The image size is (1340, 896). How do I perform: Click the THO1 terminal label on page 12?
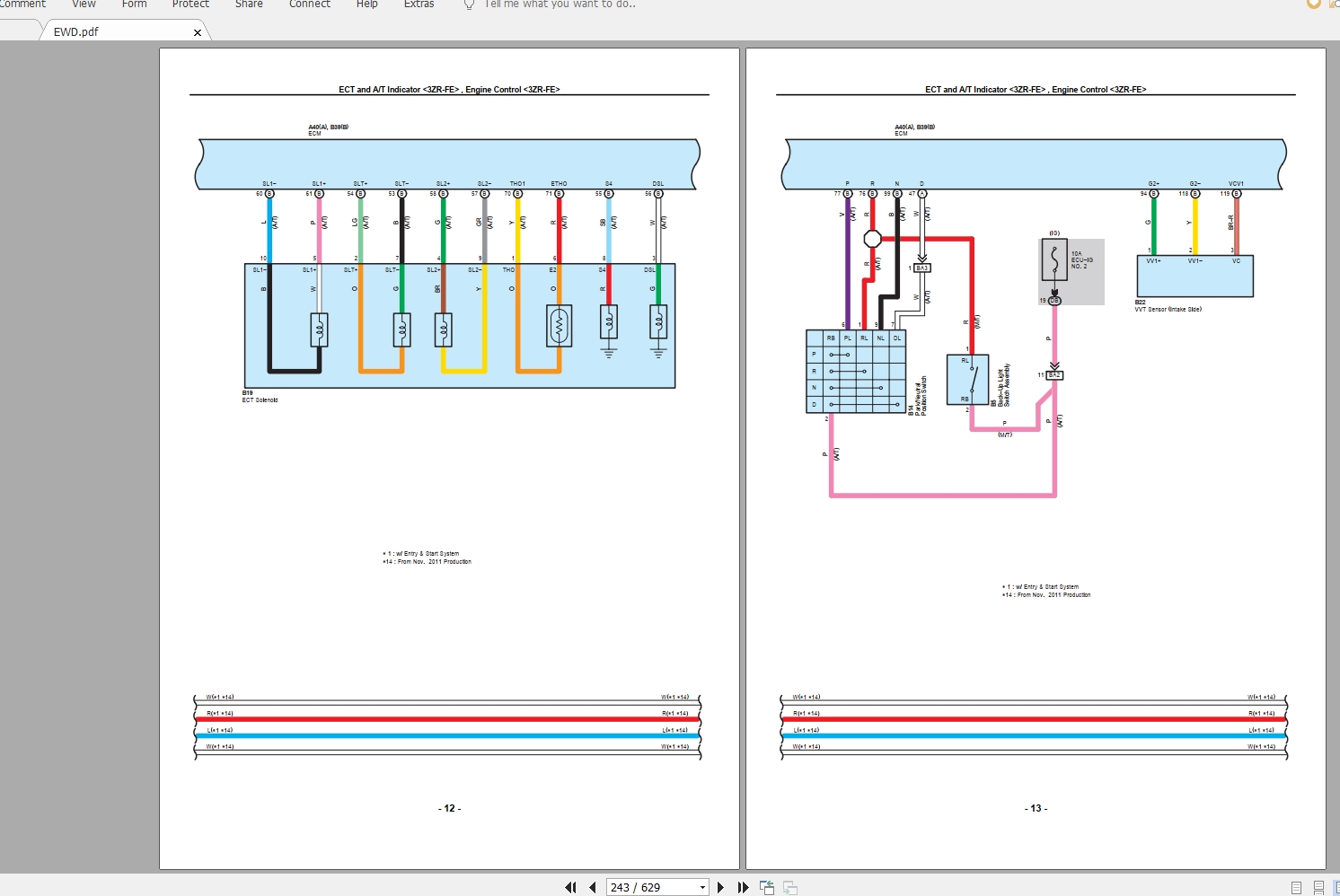tap(517, 184)
